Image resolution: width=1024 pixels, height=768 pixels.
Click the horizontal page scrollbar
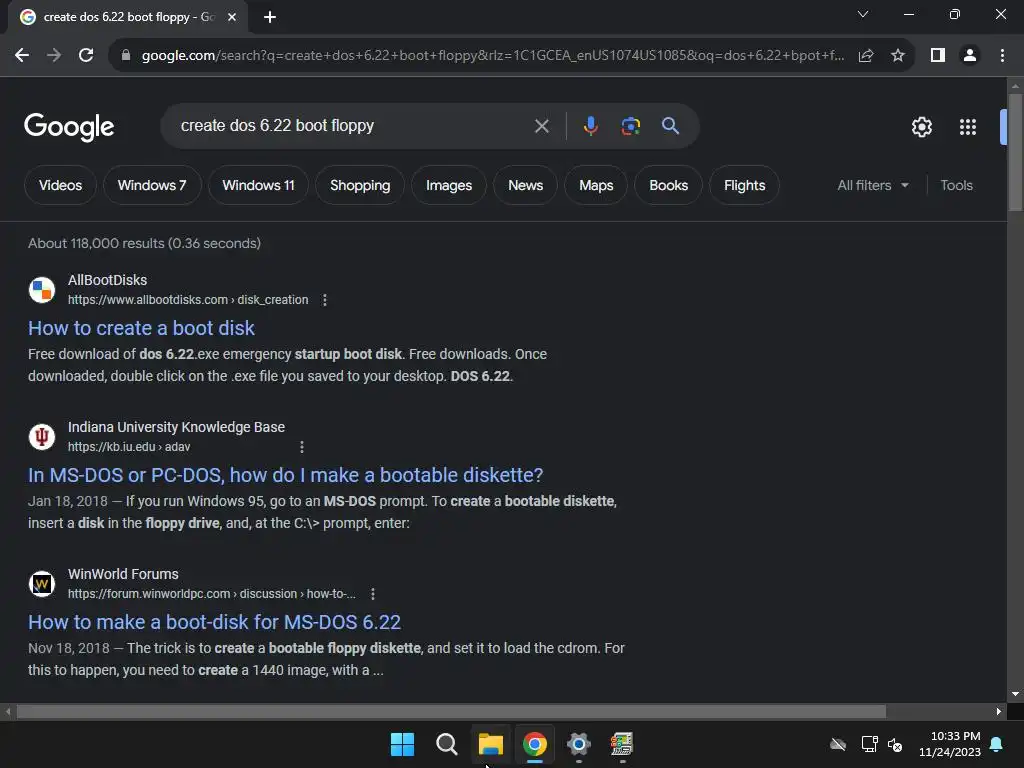pyautogui.click(x=451, y=711)
